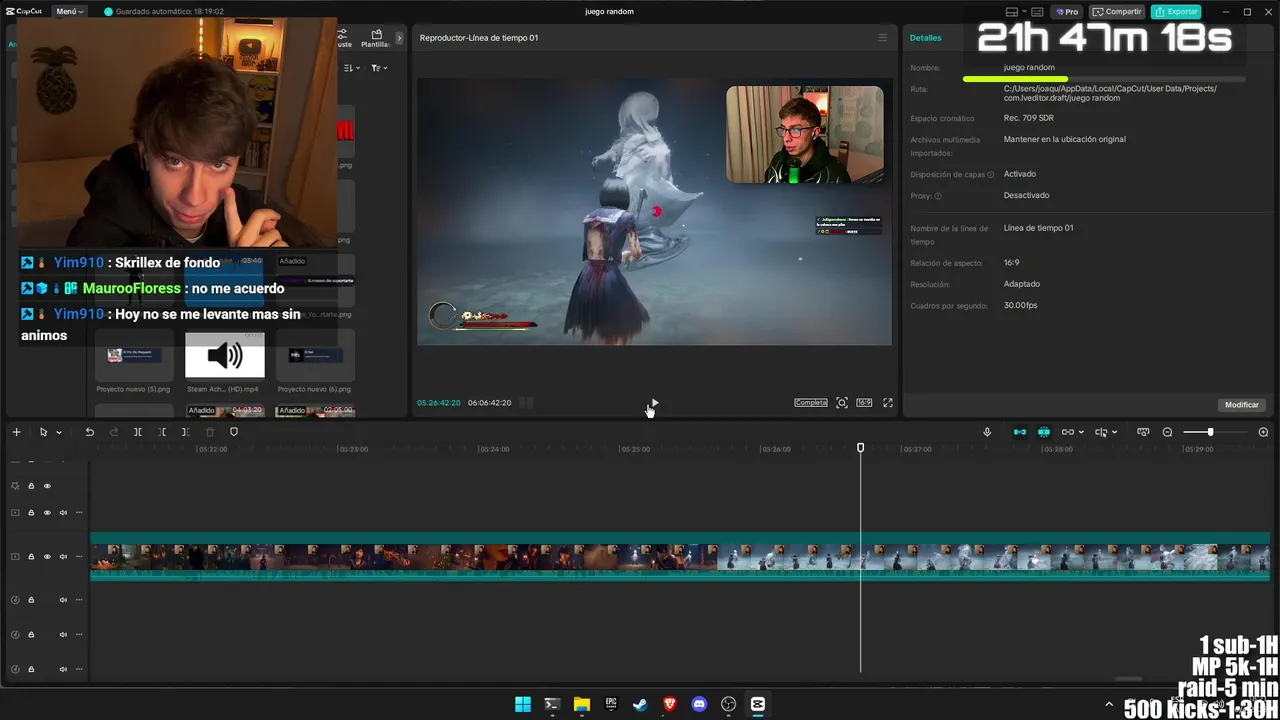Open File Explorer from taskbar
Viewport: 1280px width, 720px height.
click(582, 704)
